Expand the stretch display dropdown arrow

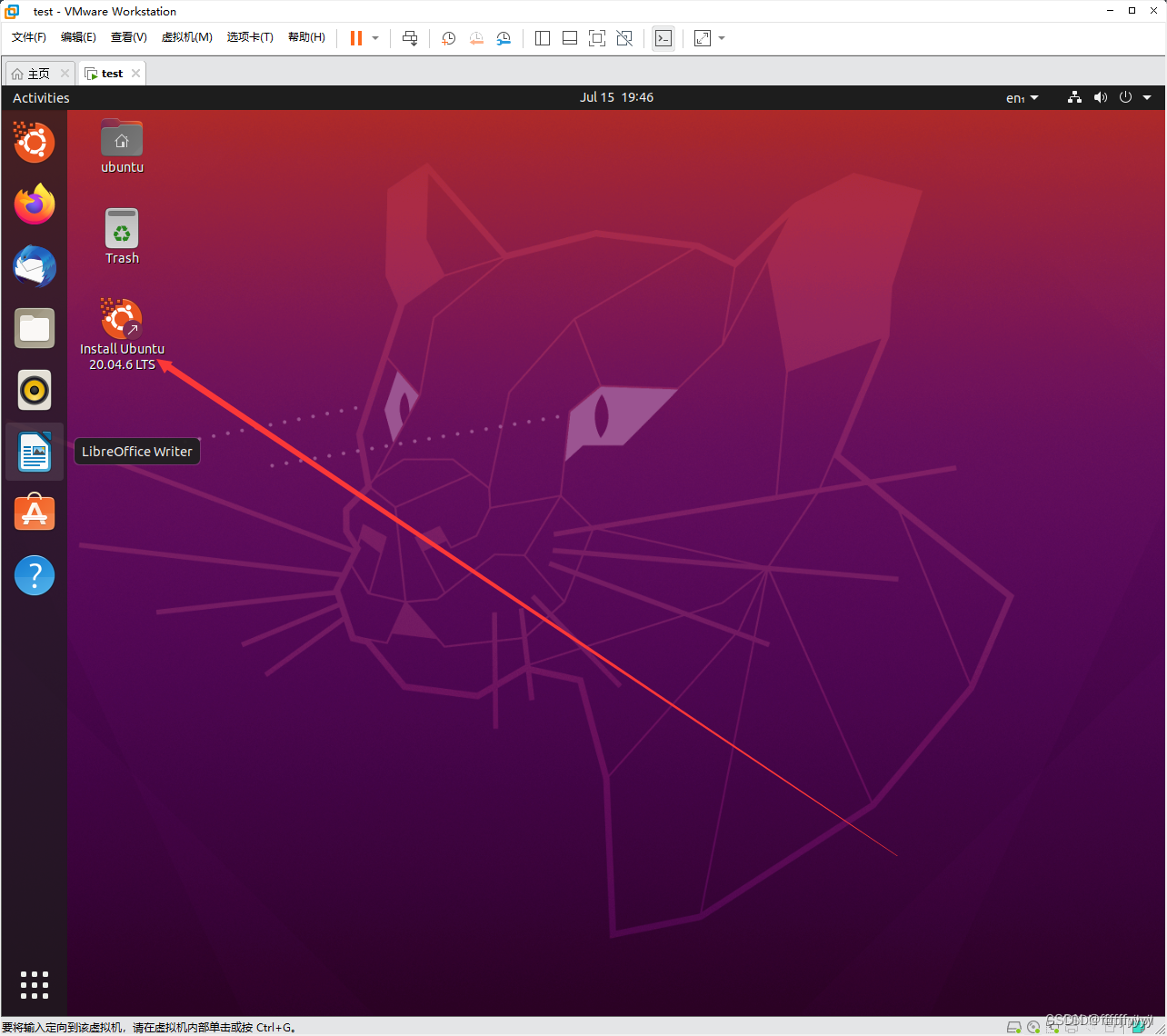(x=722, y=38)
